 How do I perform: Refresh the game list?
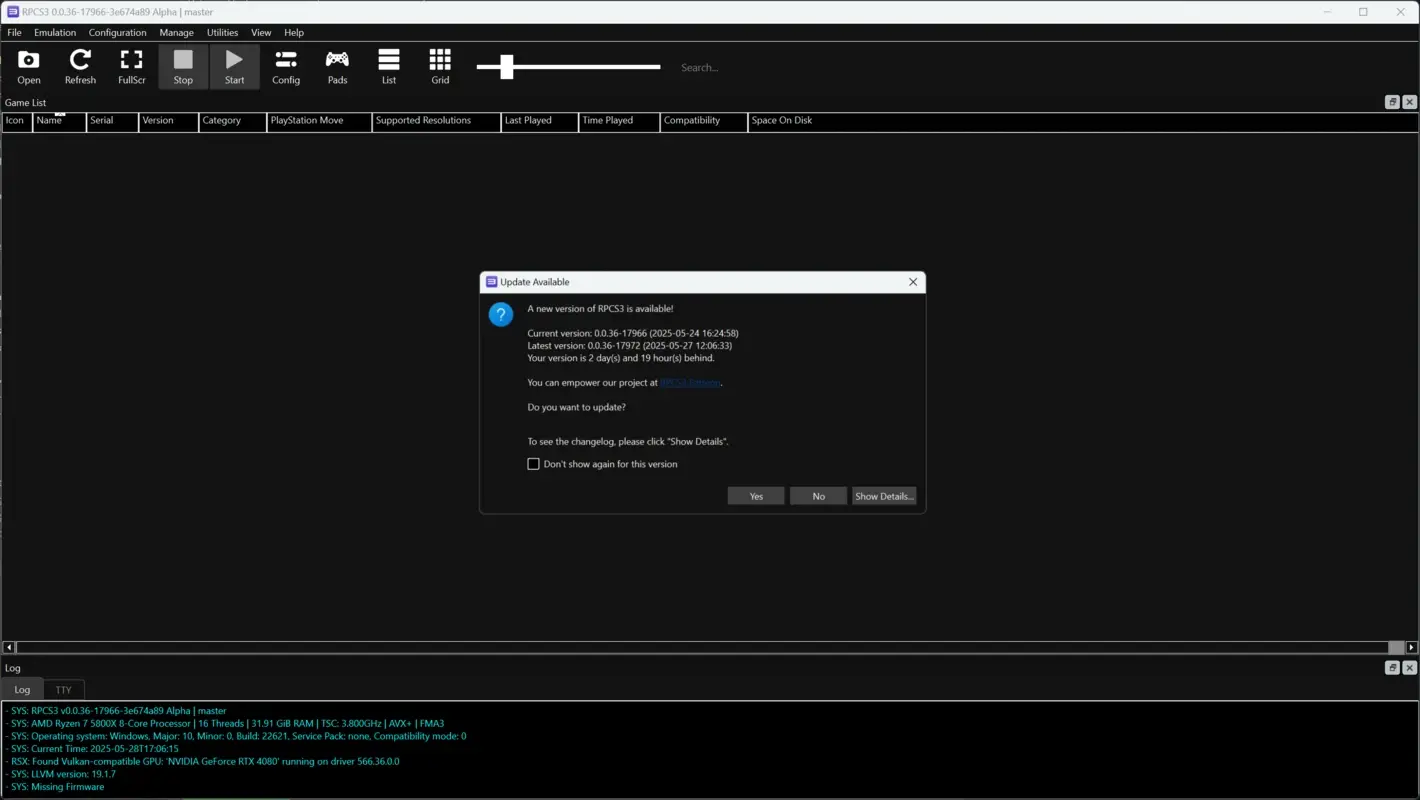coord(80,66)
